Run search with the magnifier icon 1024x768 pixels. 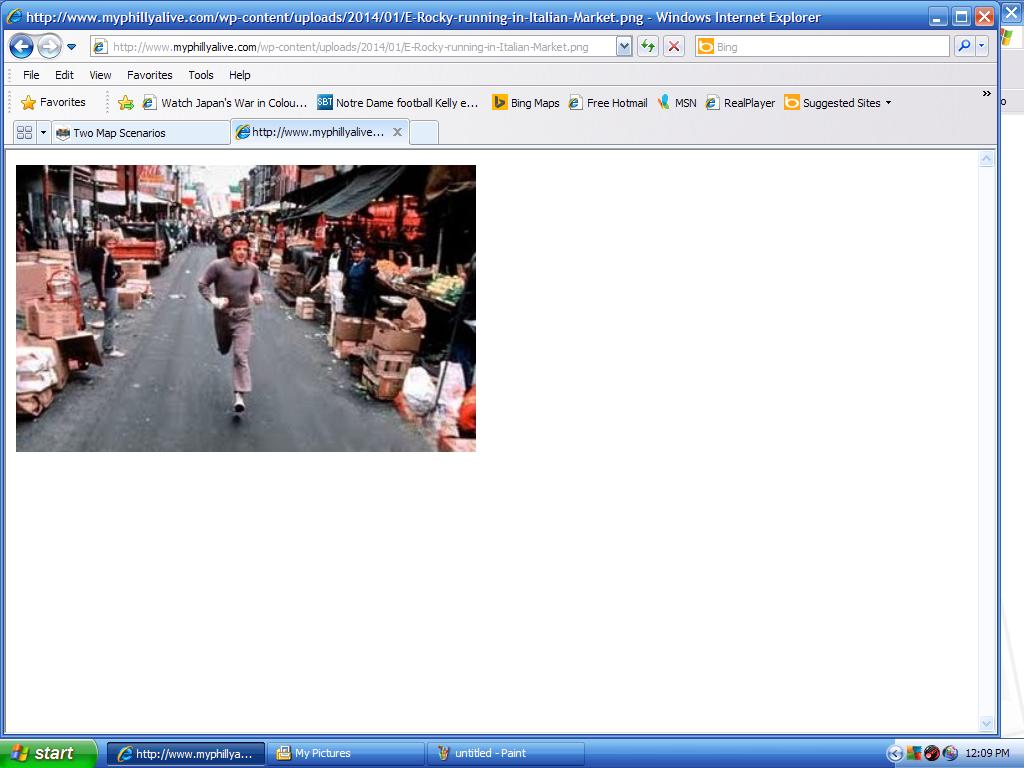click(x=964, y=46)
